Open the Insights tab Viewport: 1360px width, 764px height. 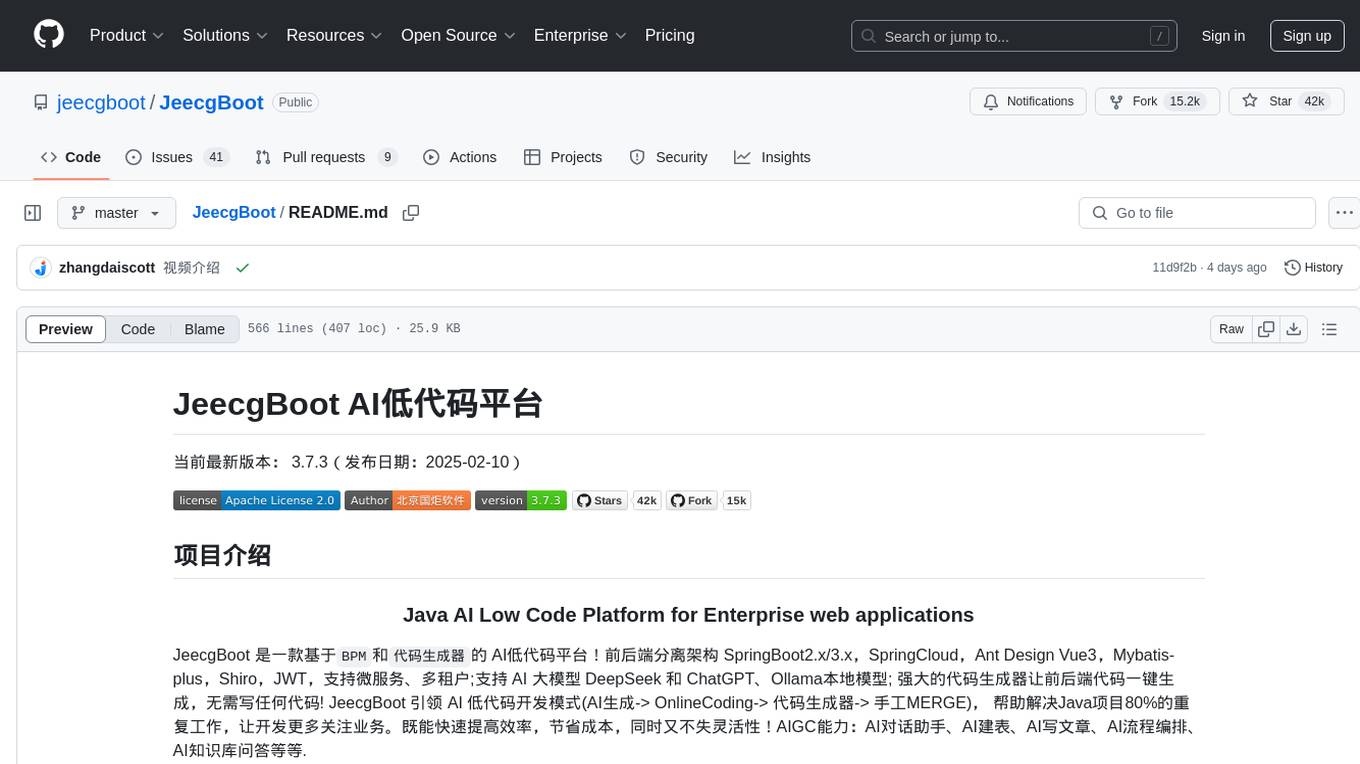pyautogui.click(x=772, y=157)
